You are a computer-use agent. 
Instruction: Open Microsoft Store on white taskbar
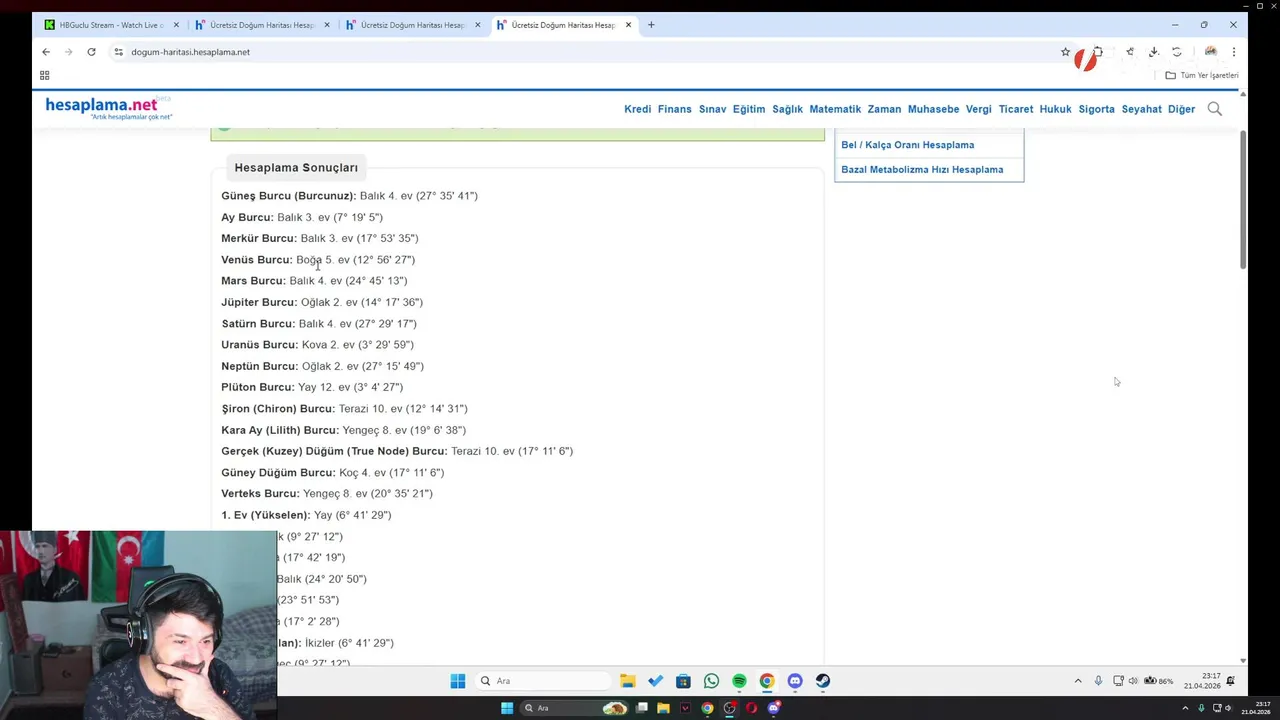click(x=683, y=681)
